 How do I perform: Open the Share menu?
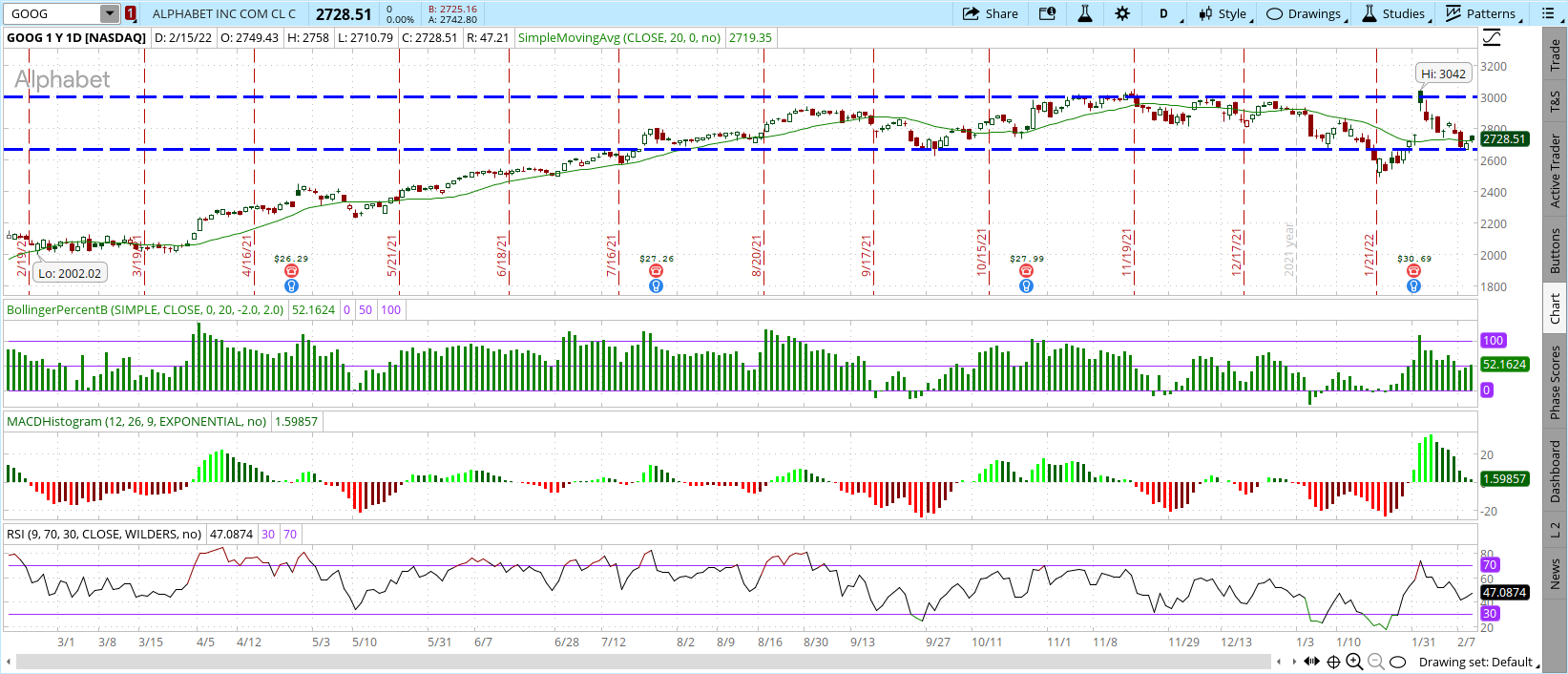click(990, 13)
